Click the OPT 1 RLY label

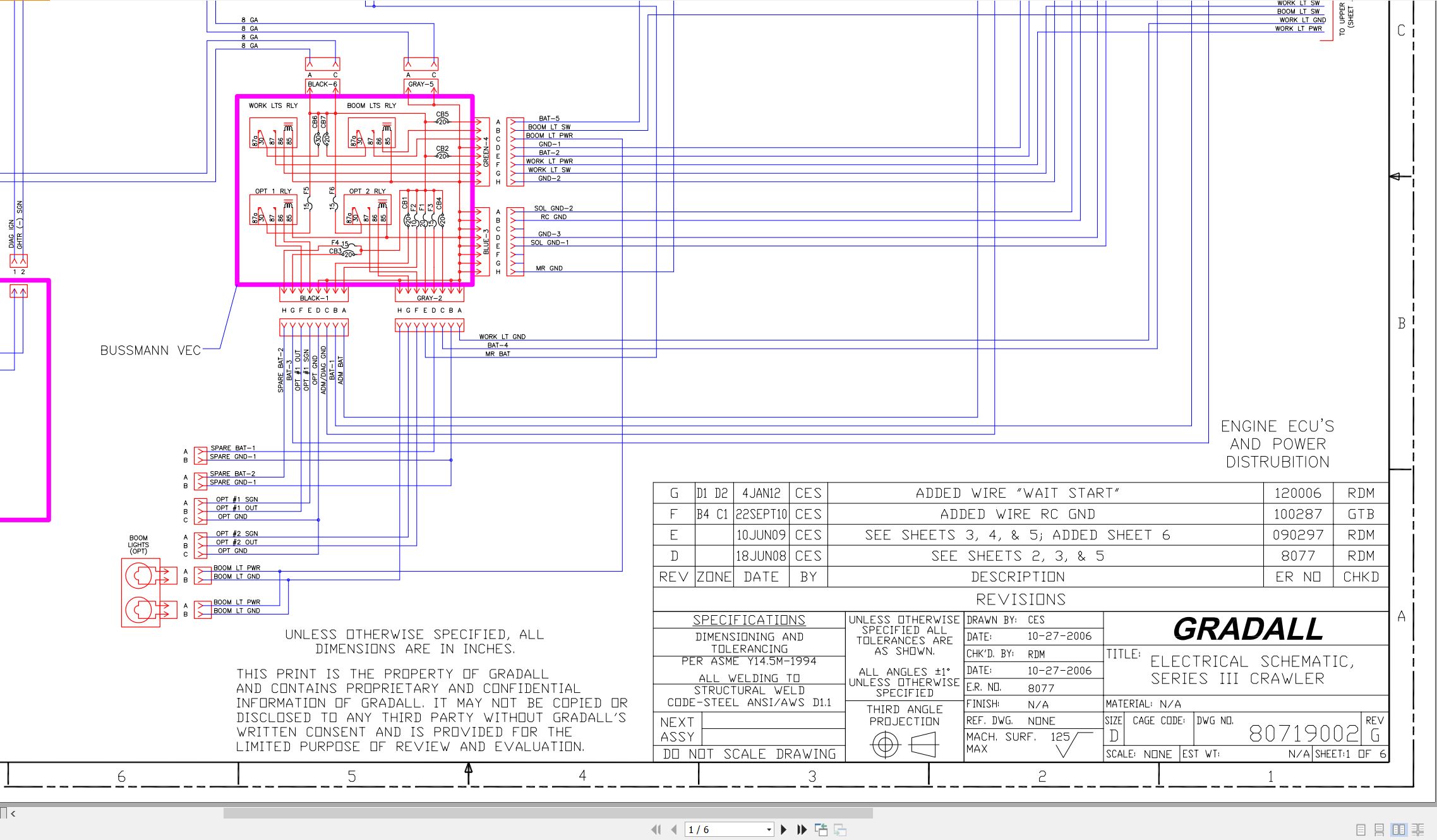(x=273, y=191)
